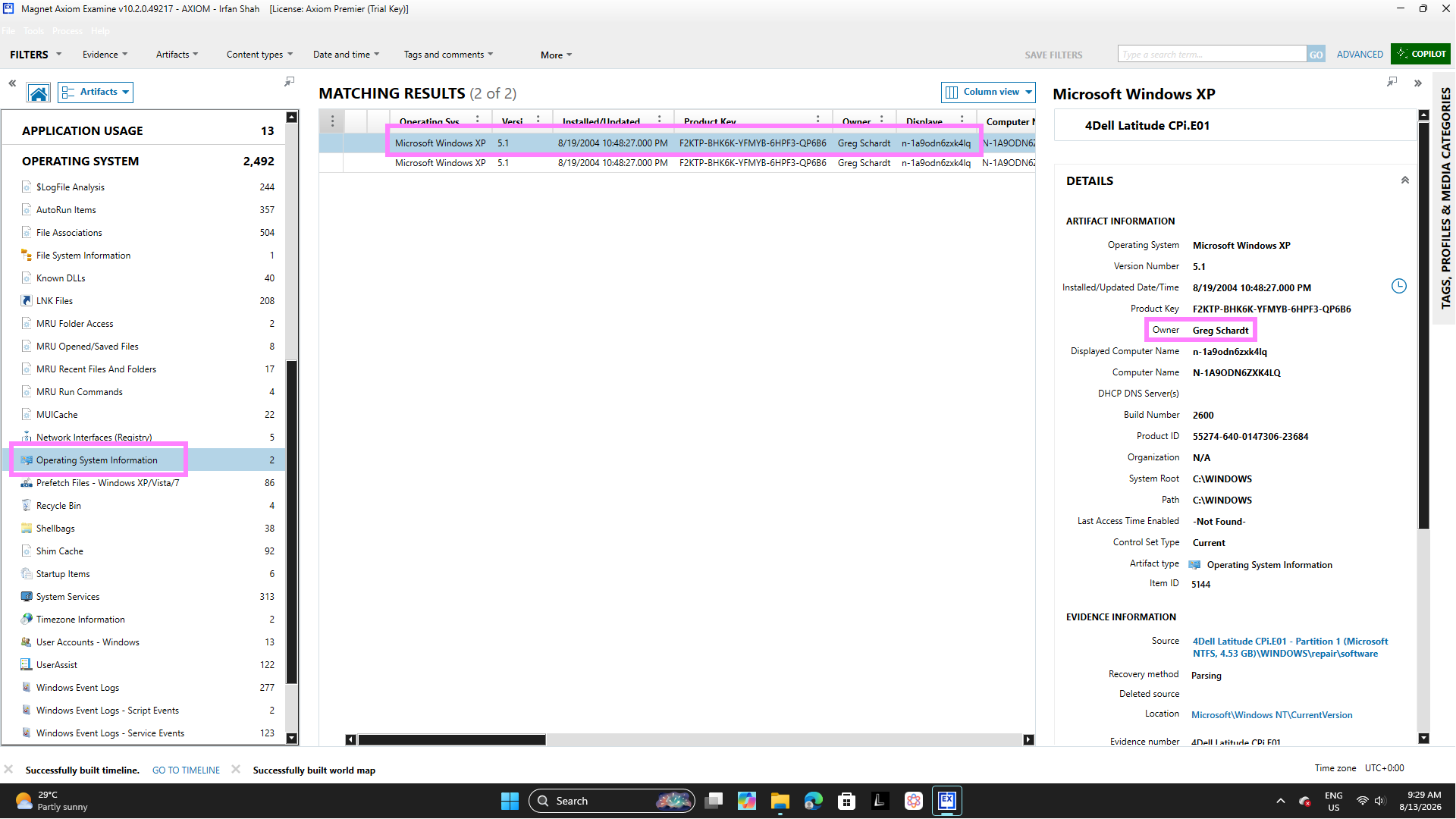
Task: Select Timezone Information globe icon
Action: click(27, 619)
